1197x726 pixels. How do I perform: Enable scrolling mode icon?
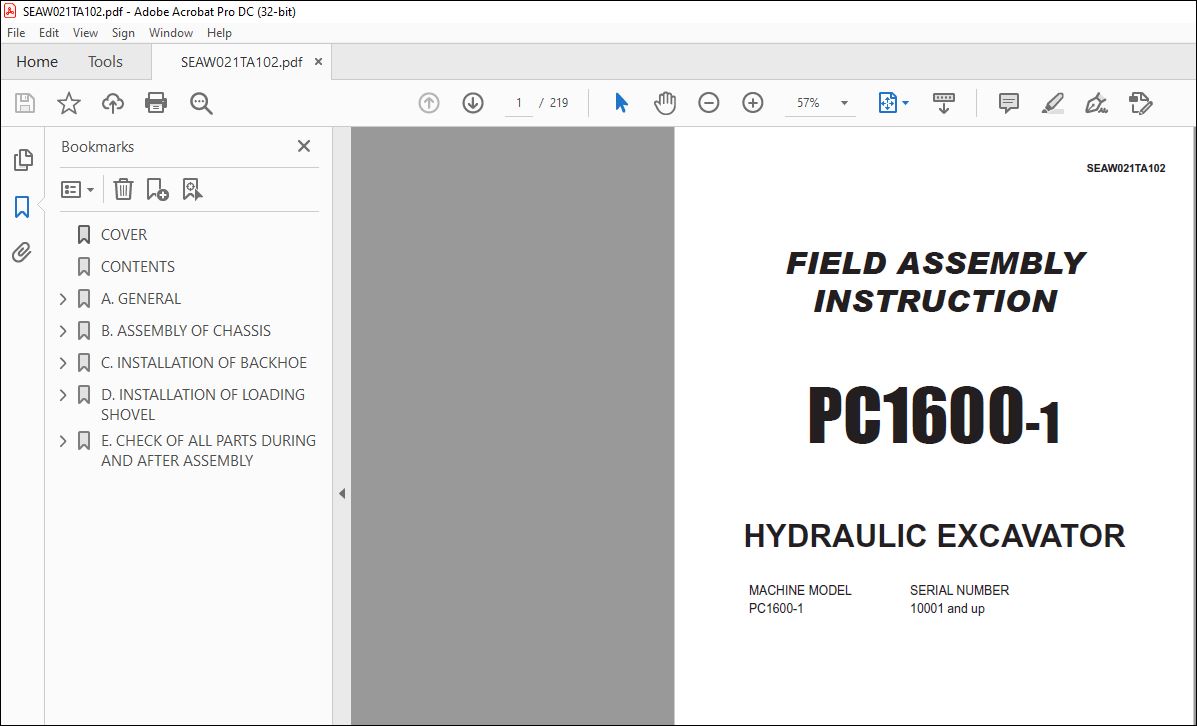[944, 103]
